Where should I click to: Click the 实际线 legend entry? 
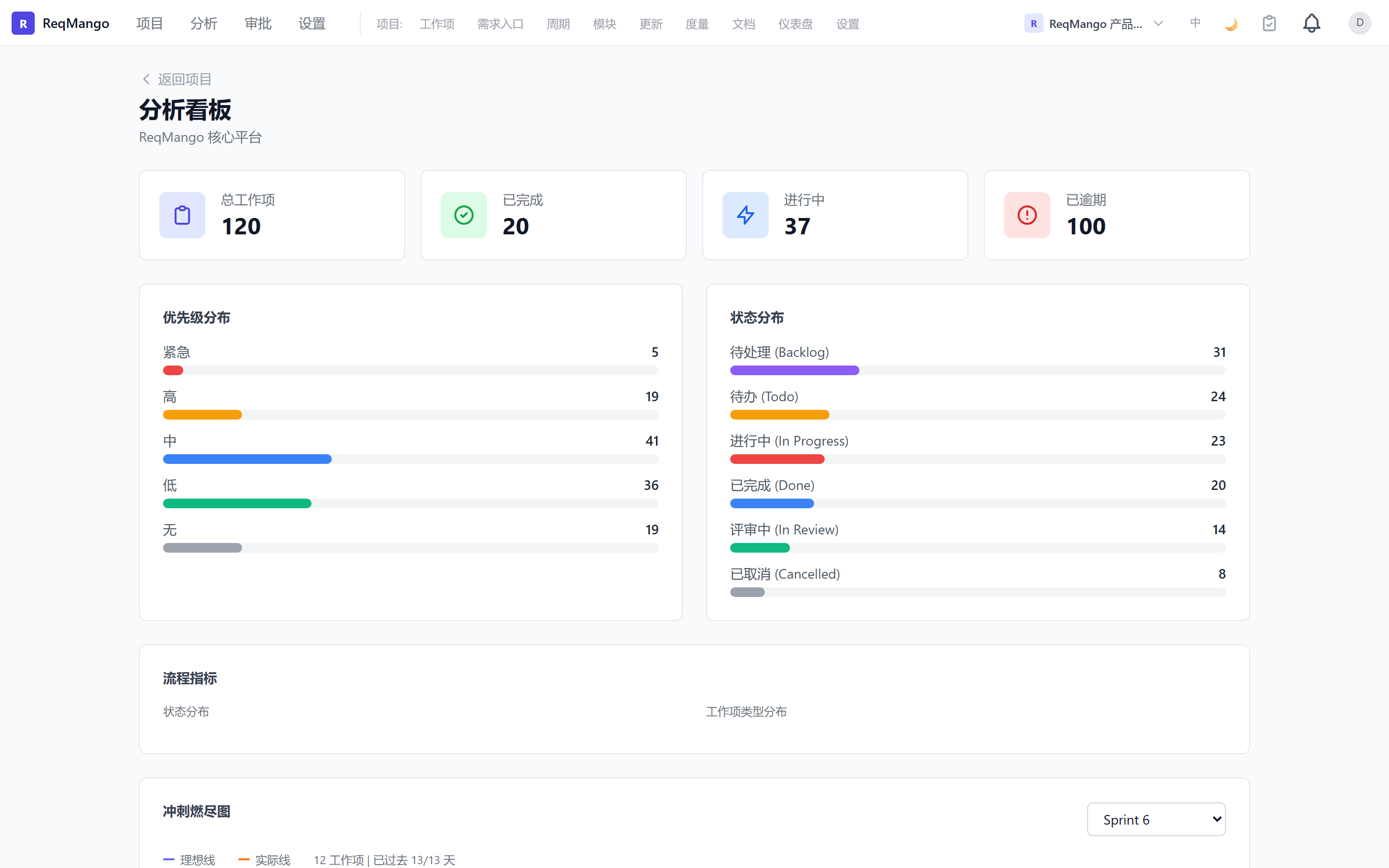point(265,859)
